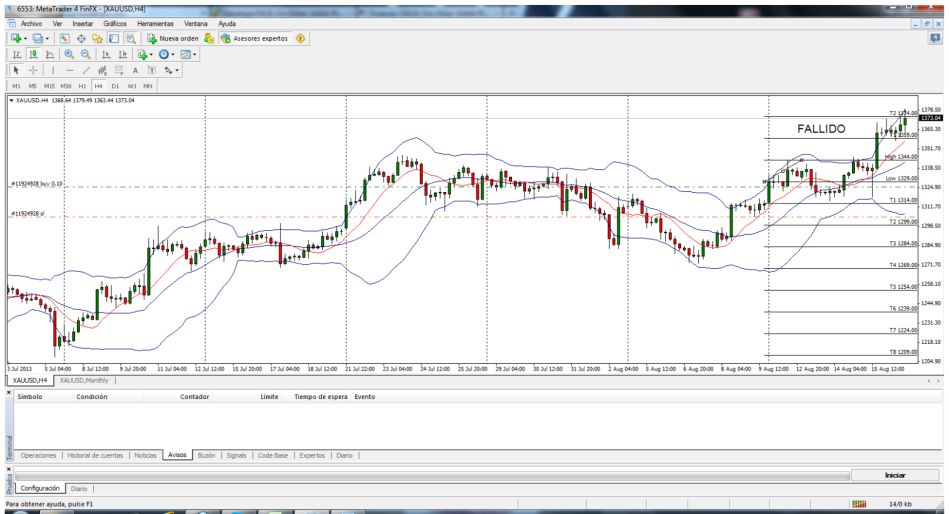The height and width of the screenshot is (514, 949).
Task: Select the vertical line drawing tool
Action: [54, 71]
